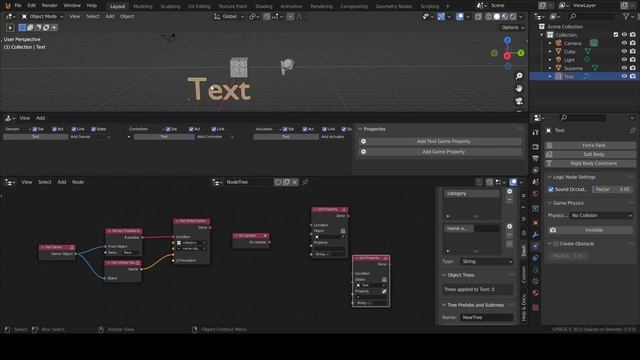Click the pin icon next to the NodeTree name

[x=305, y=182]
